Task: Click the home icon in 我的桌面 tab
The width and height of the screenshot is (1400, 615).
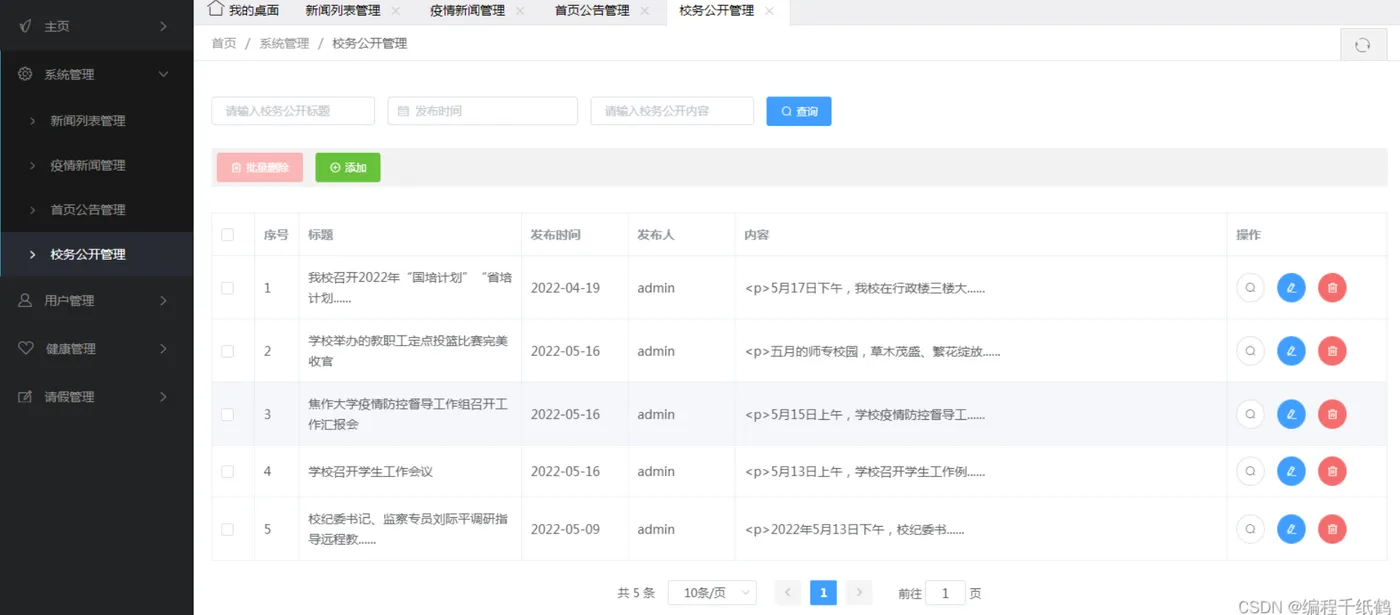Action: pyautogui.click(x=215, y=9)
